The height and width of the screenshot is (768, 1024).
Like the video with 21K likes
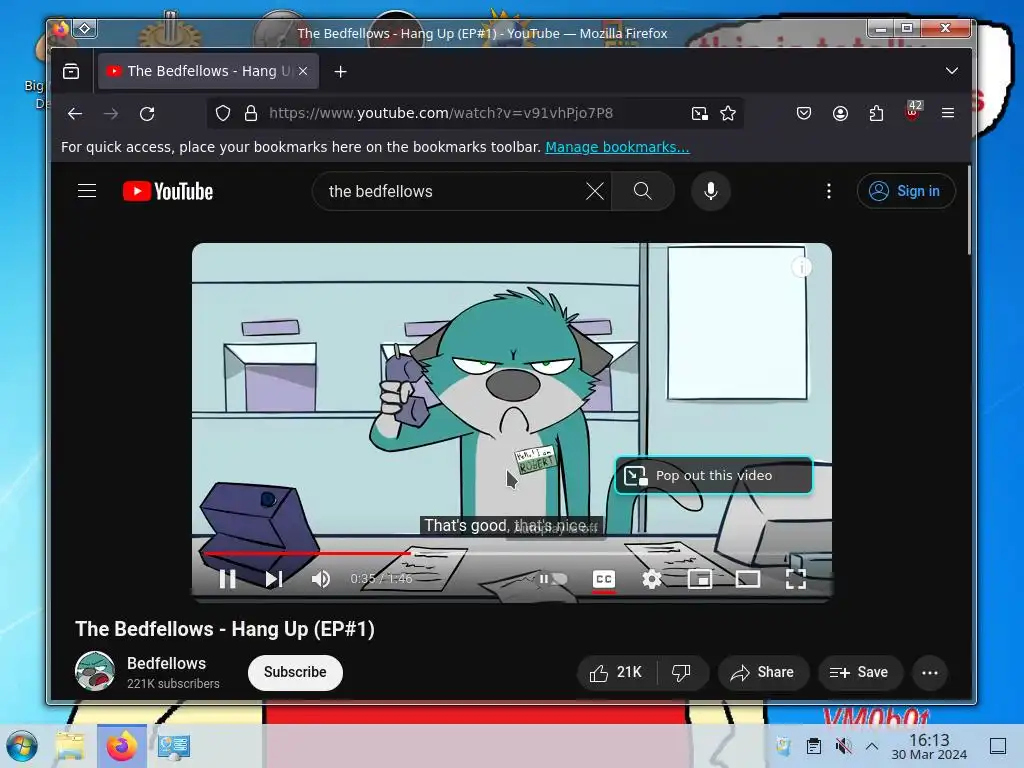click(x=616, y=673)
